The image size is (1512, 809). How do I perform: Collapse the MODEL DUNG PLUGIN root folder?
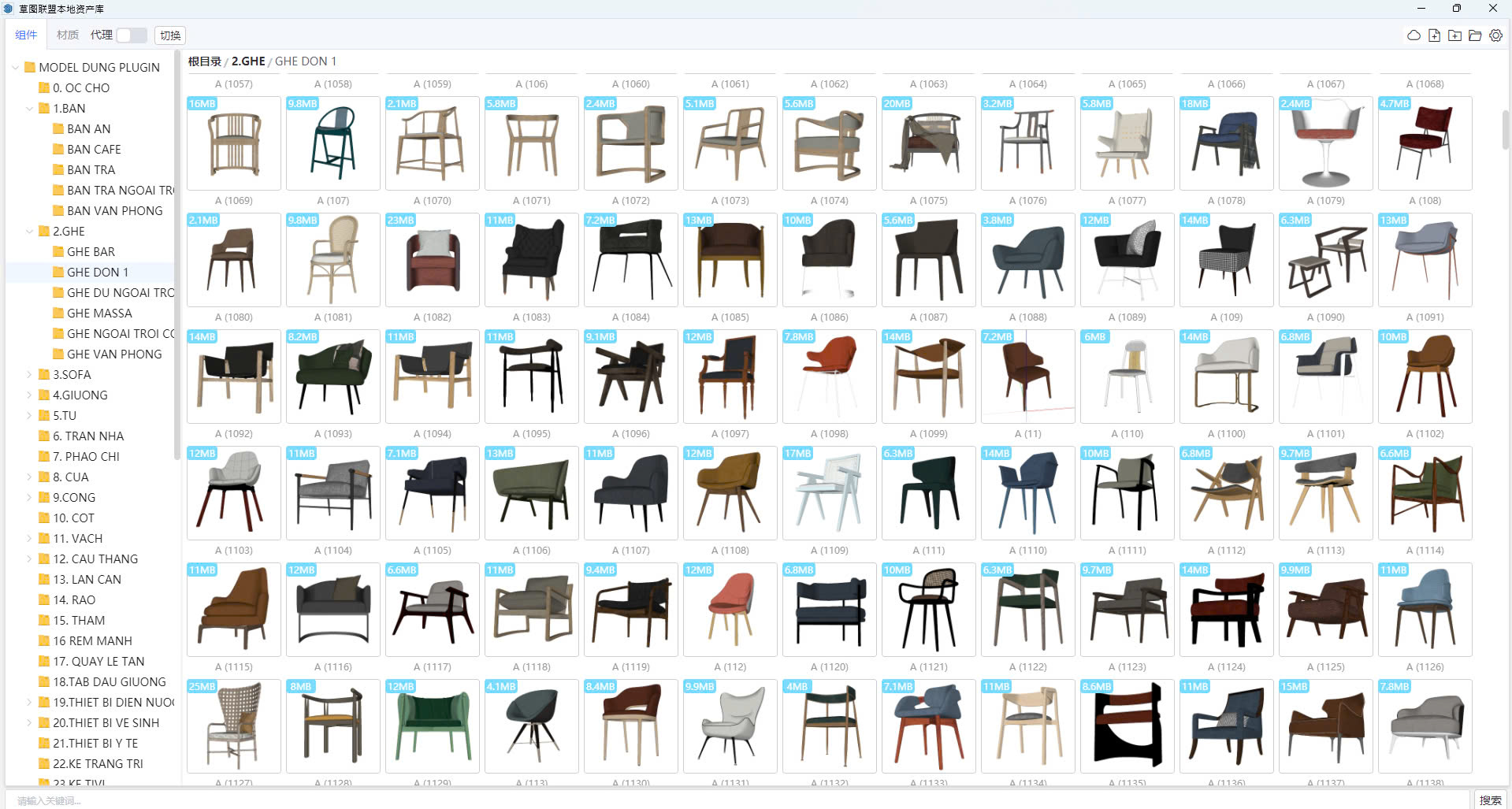pyautogui.click(x=15, y=68)
